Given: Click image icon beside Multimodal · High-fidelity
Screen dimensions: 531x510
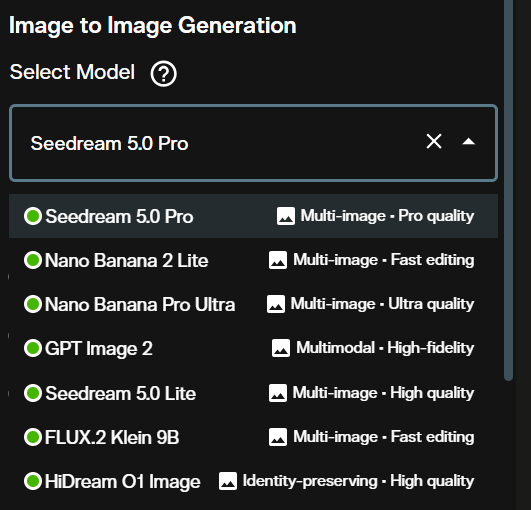Looking at the screenshot, I should click(x=281, y=348).
